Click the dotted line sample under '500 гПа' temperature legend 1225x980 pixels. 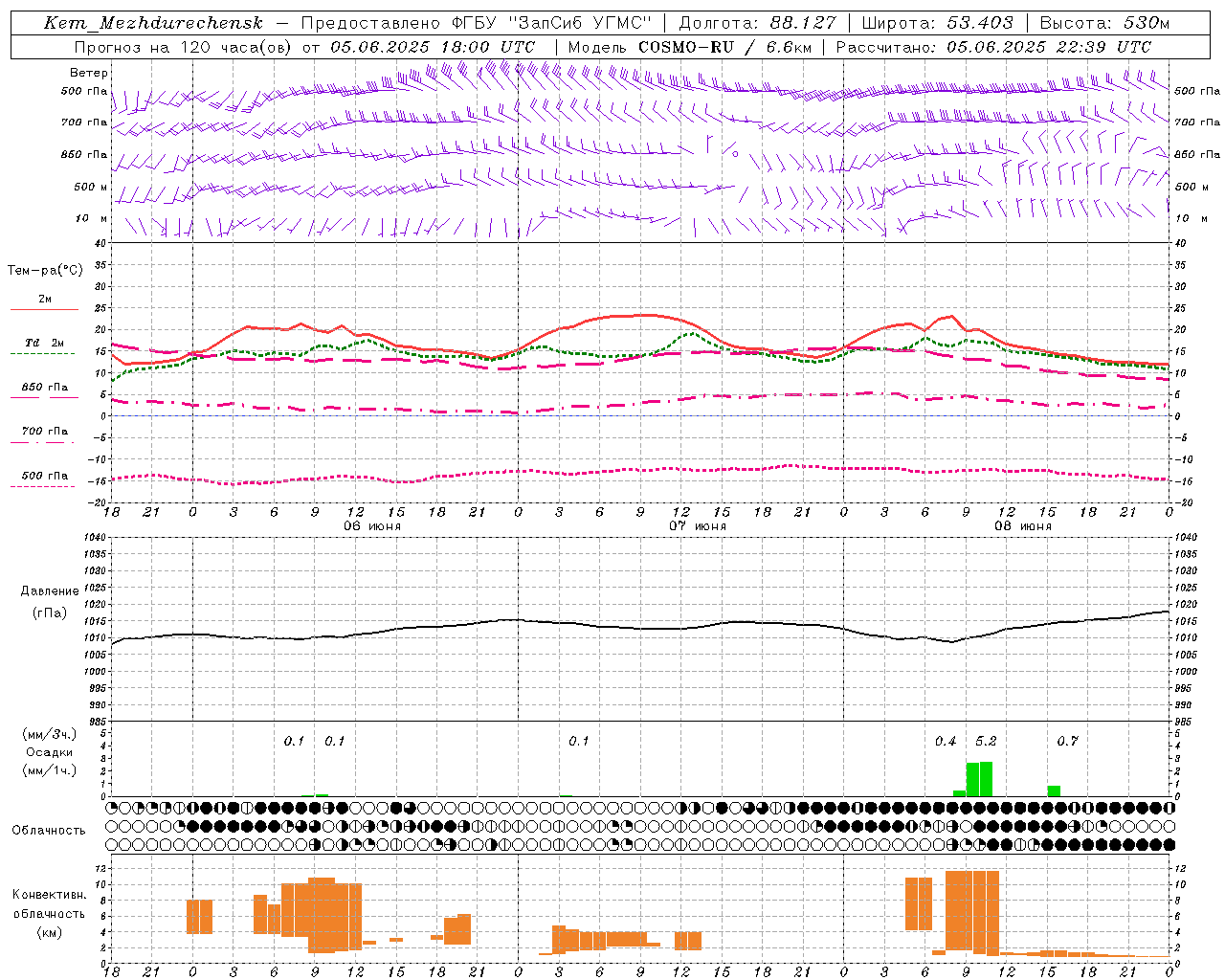pos(43,486)
